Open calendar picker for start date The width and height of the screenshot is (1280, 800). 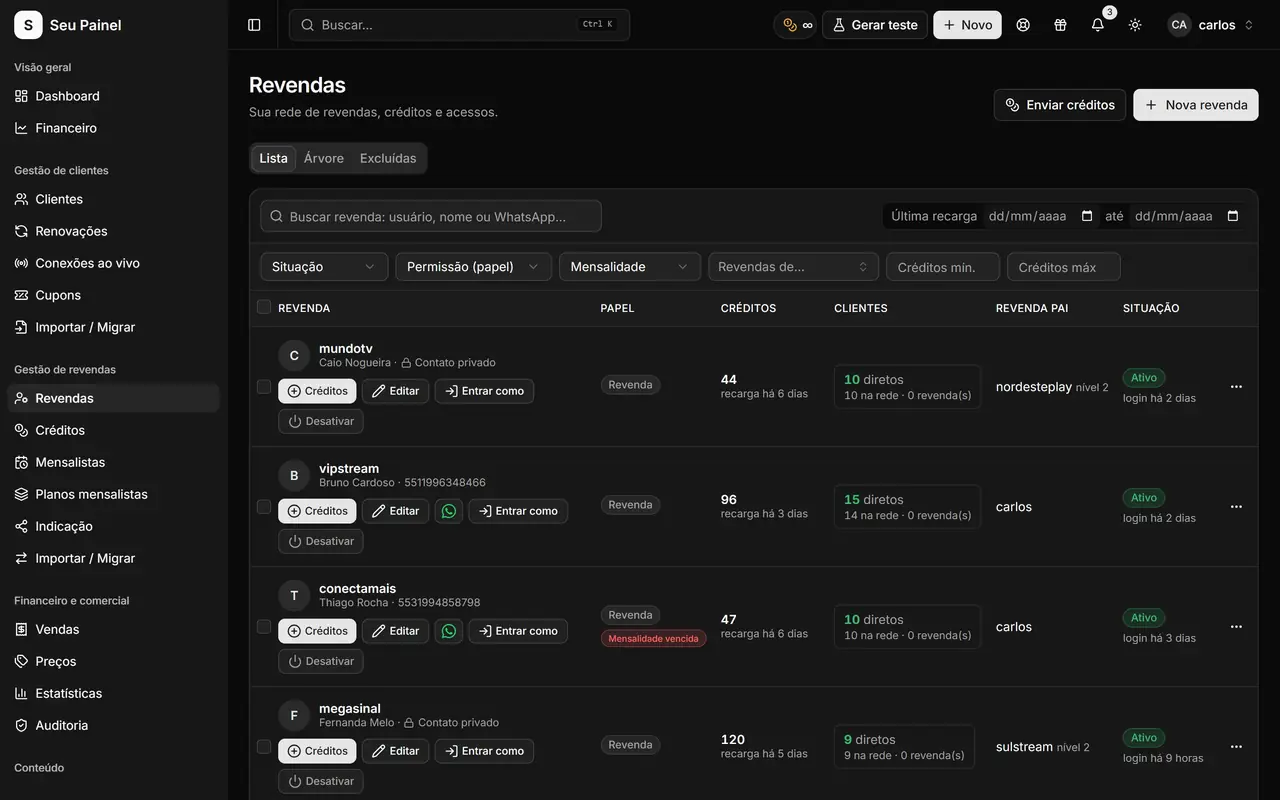pos(1087,216)
